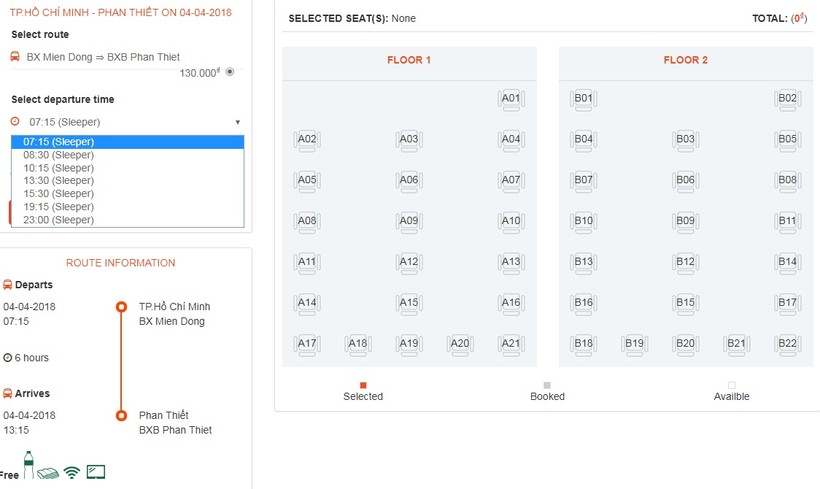Click the FLOOR 2 heading

click(685, 60)
